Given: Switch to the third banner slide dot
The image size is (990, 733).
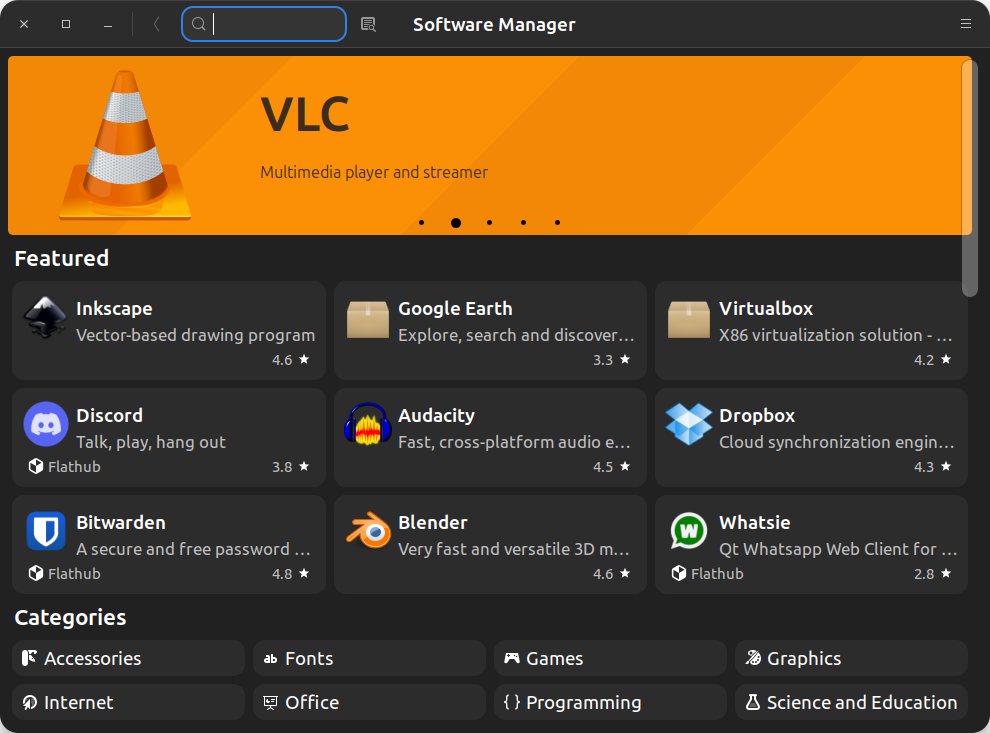Looking at the screenshot, I should click(489, 223).
